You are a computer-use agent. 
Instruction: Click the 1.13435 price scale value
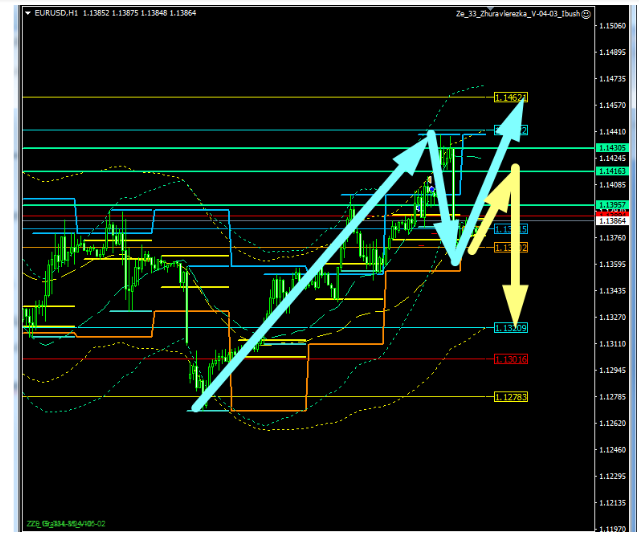[613, 291]
